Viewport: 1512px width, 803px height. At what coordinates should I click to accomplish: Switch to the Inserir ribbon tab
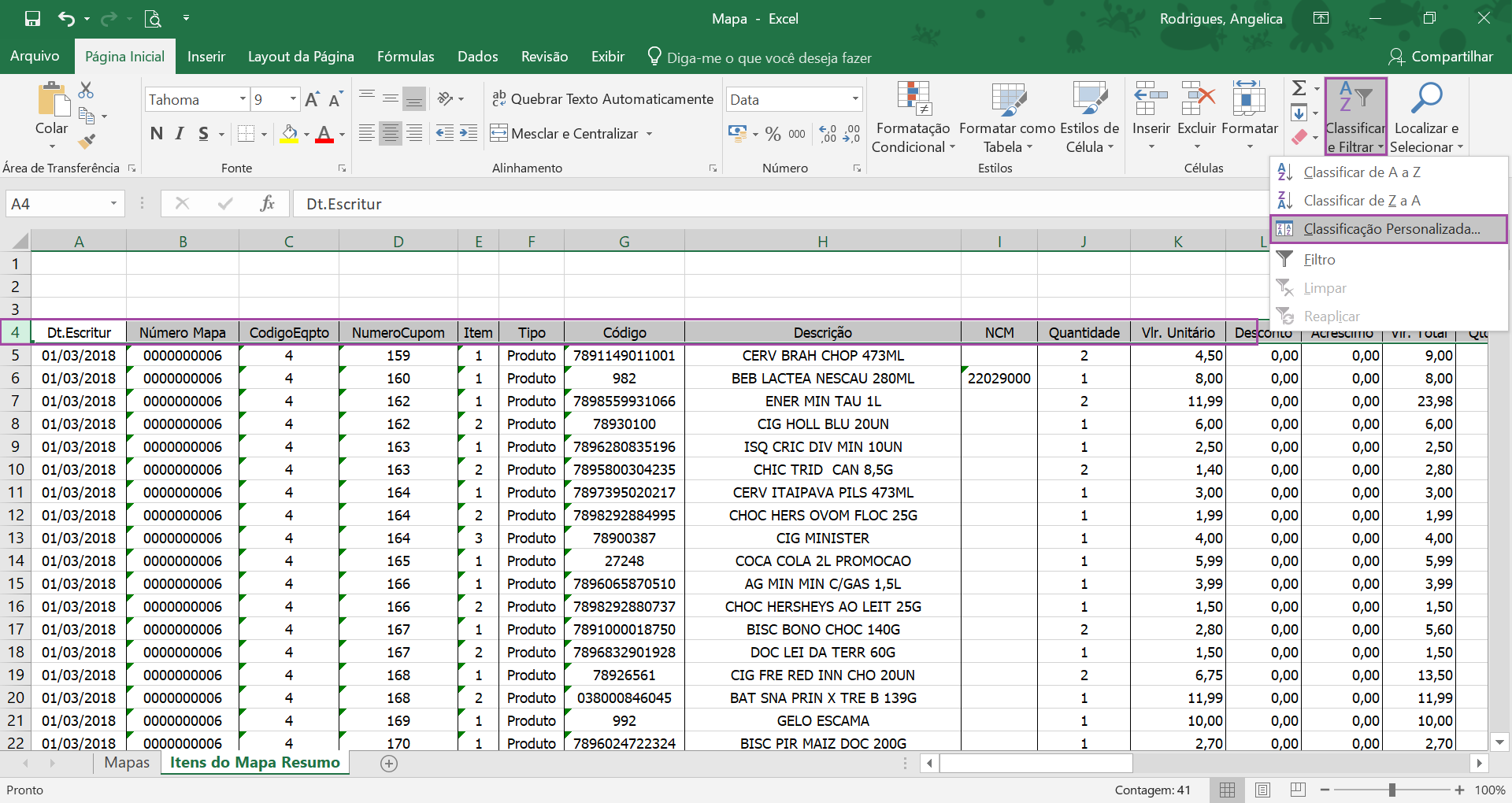(x=206, y=57)
